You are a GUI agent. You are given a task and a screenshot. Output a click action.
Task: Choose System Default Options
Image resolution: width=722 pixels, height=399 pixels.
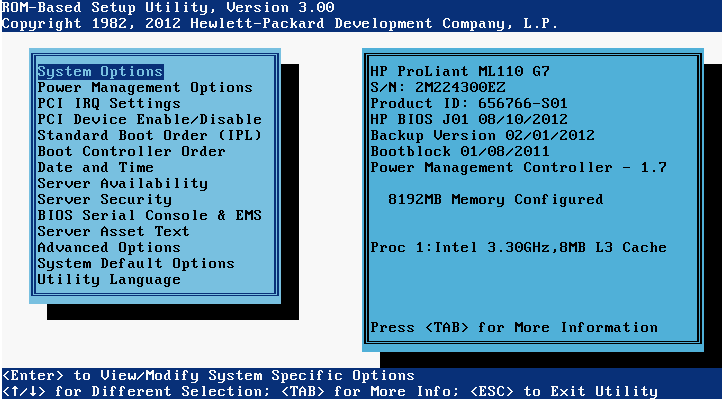pos(136,263)
